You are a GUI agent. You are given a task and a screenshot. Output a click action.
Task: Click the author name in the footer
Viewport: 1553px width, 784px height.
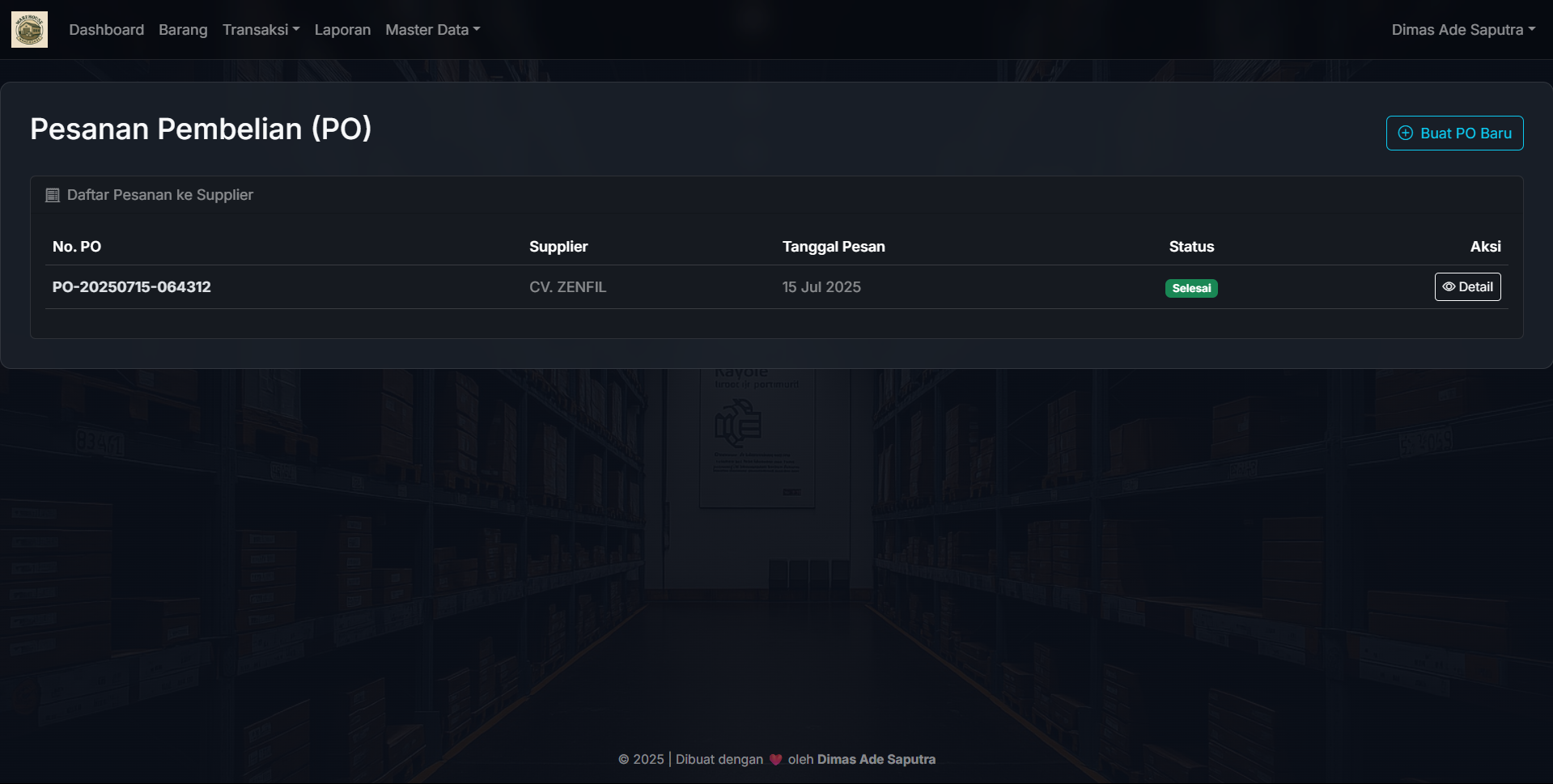tap(876, 760)
